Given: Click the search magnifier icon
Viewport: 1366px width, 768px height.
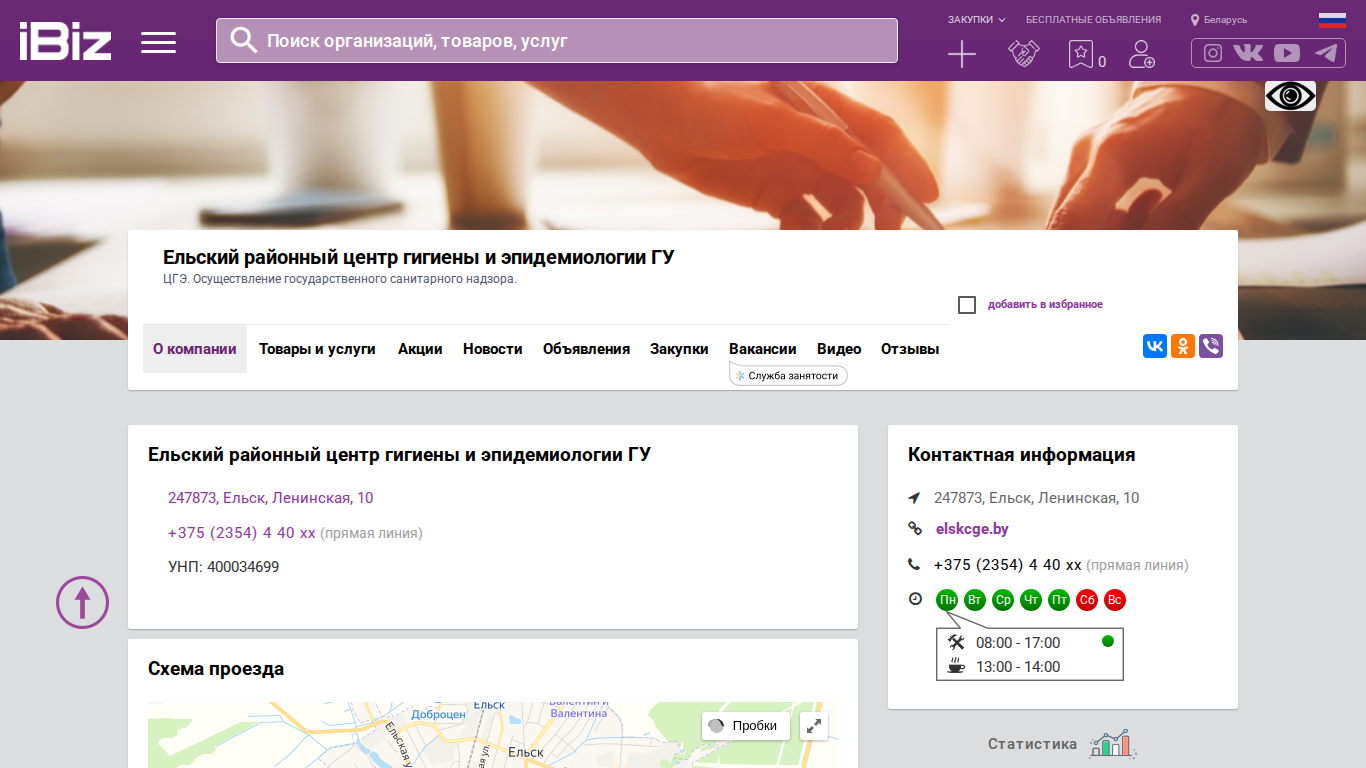Looking at the screenshot, I should click(243, 40).
